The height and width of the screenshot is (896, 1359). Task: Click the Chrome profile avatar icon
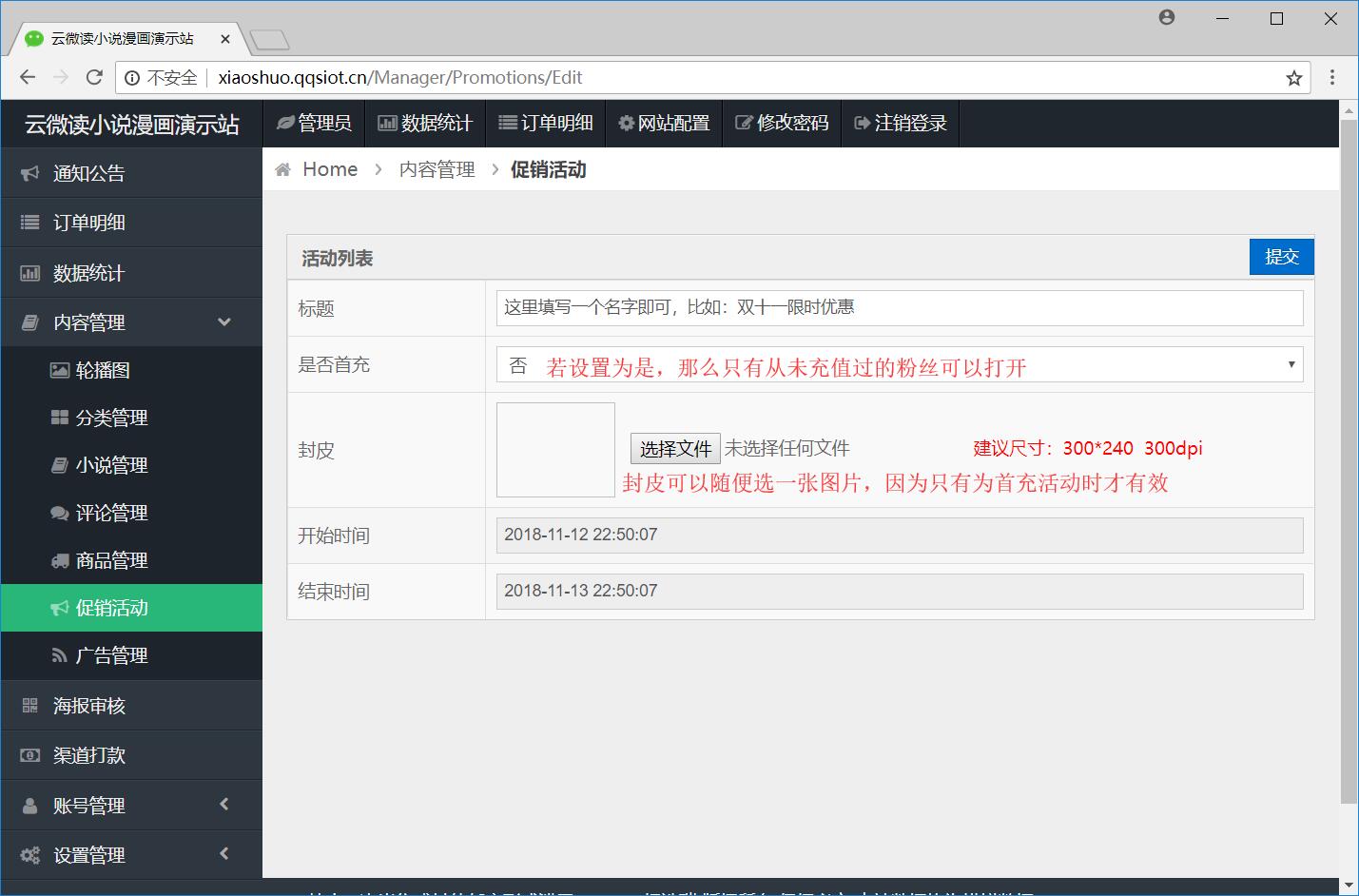pyautogui.click(x=1167, y=17)
